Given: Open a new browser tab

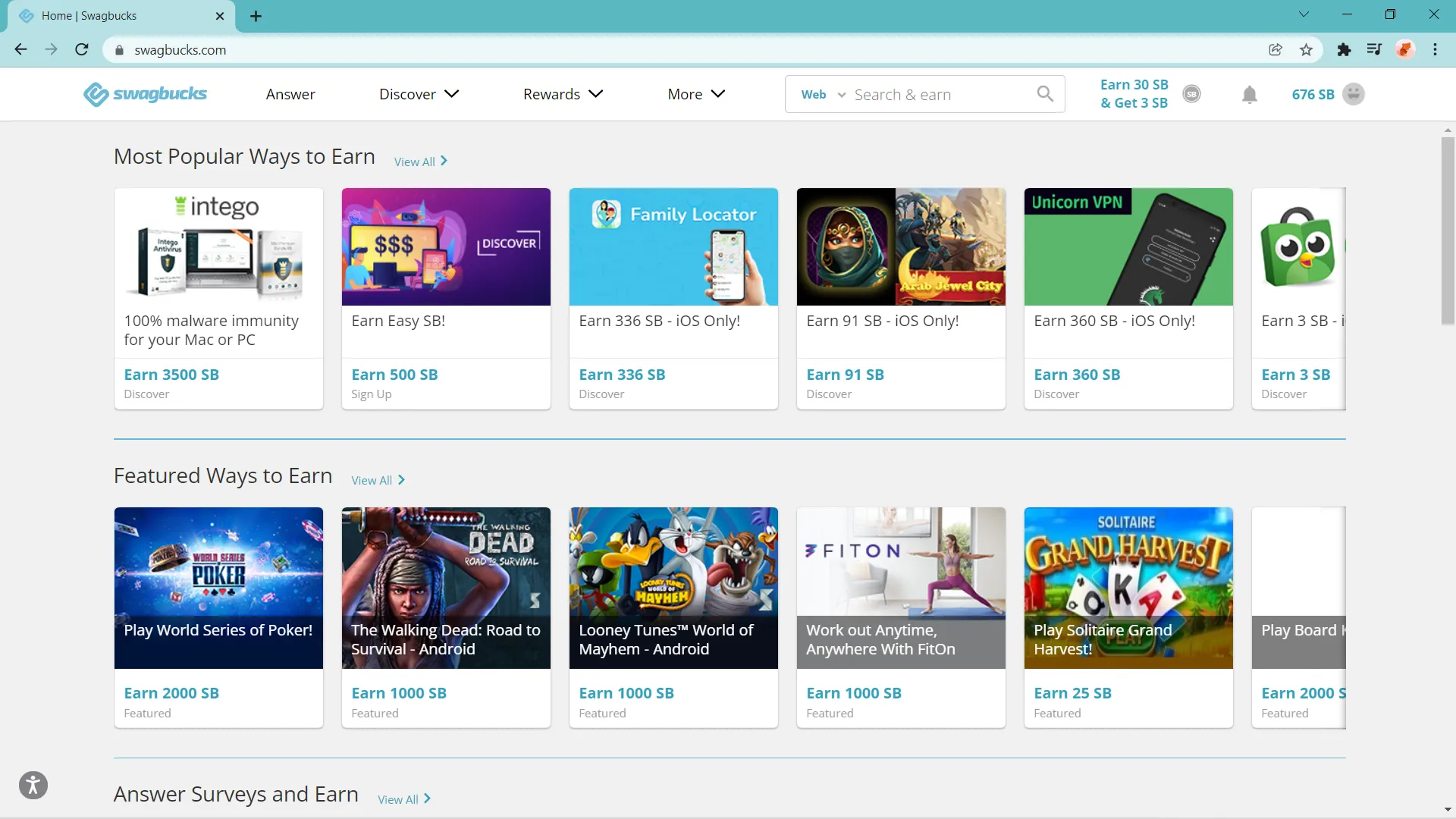Looking at the screenshot, I should click(x=256, y=16).
